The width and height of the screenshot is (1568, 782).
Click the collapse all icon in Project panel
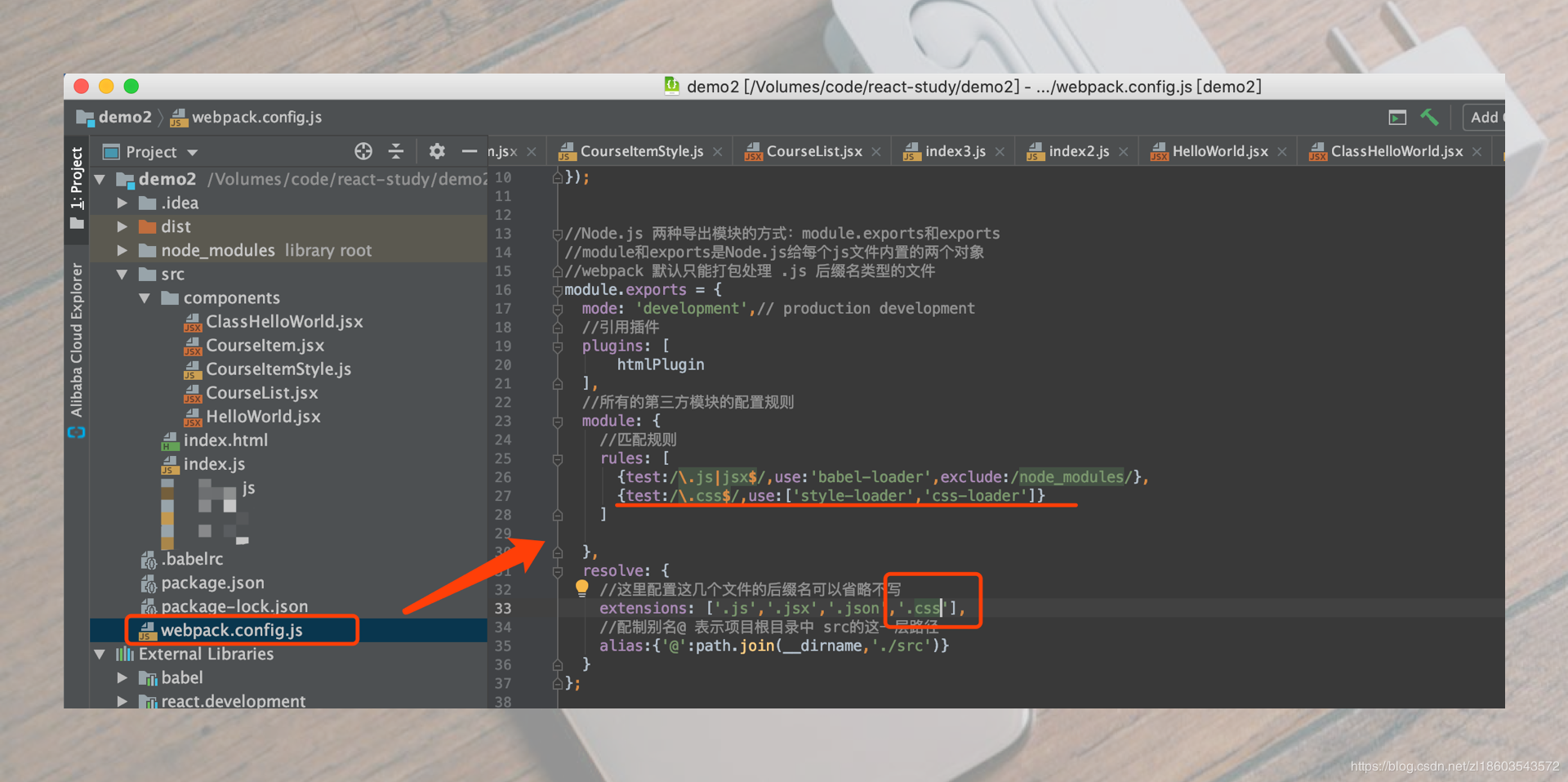point(396,151)
